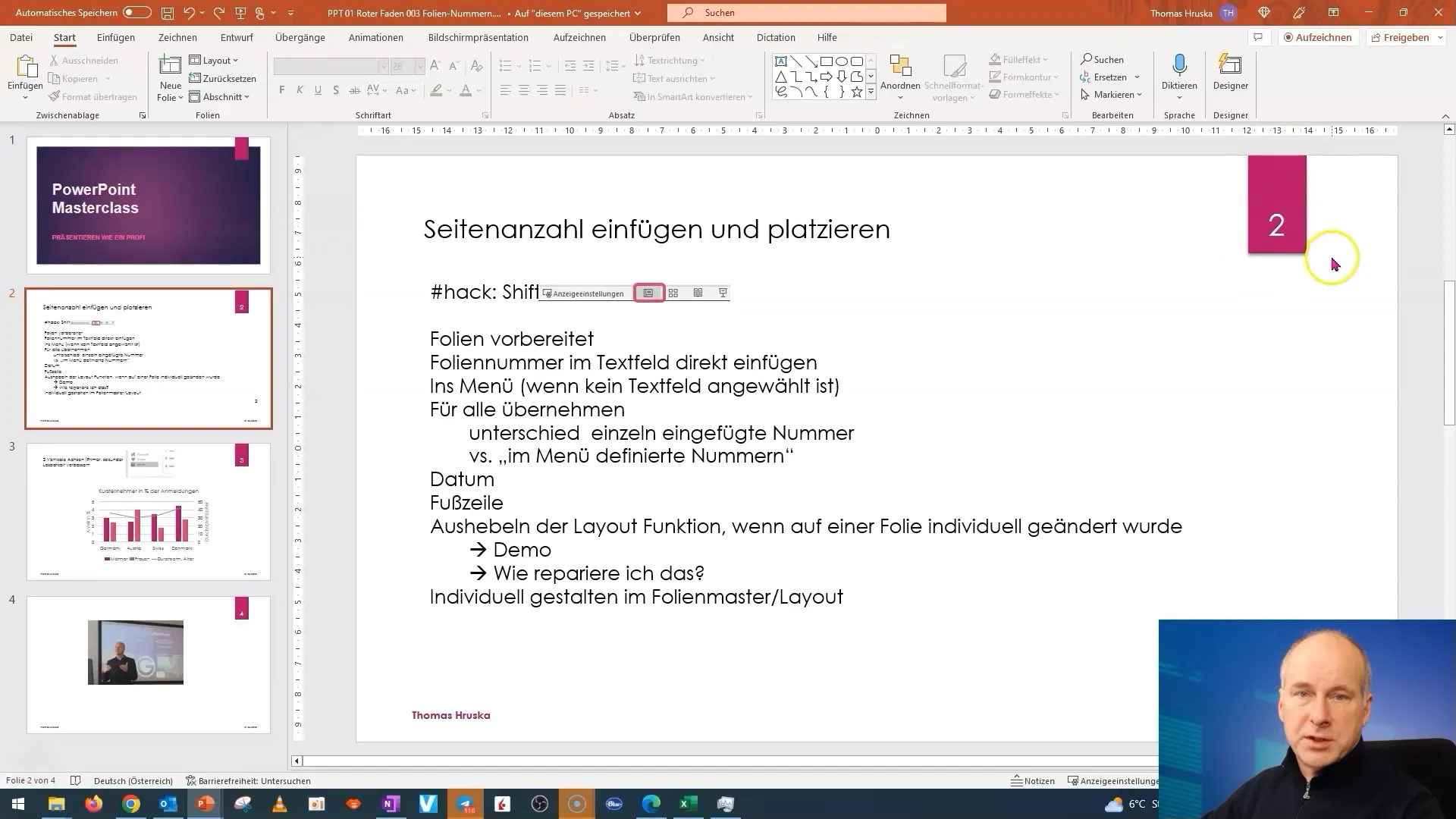This screenshot has width=1456, height=819.
Task: Click the Underline formatting icon
Action: click(317, 91)
